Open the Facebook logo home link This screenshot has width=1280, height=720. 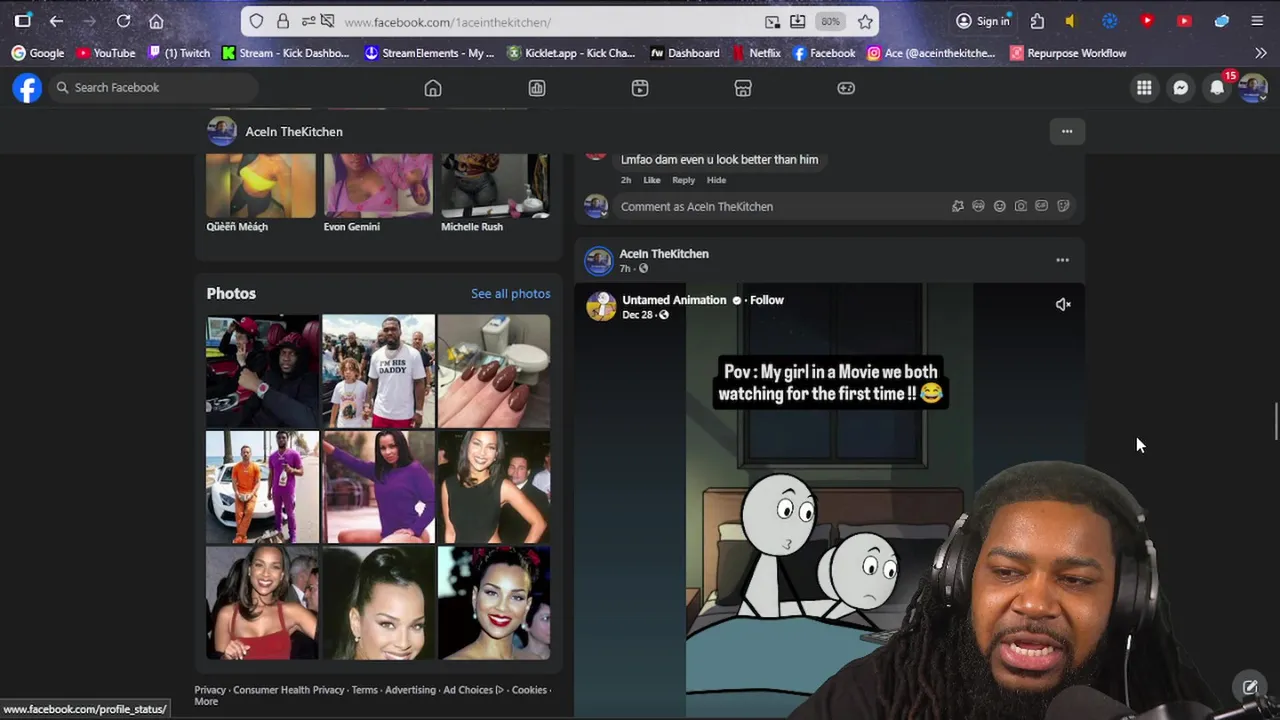click(27, 88)
